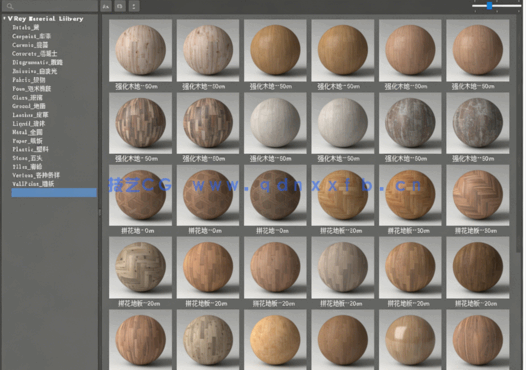Open the WallPaint category
This screenshot has height=370, width=526.
33,184
